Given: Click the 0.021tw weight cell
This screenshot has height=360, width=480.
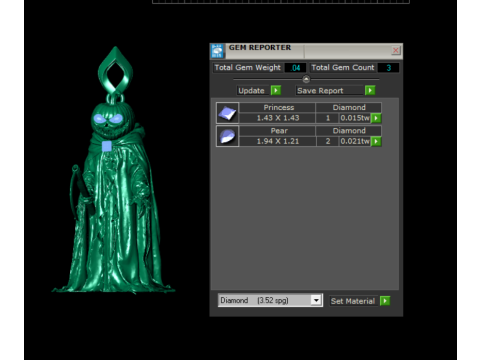Looking at the screenshot, I should 355,141.
